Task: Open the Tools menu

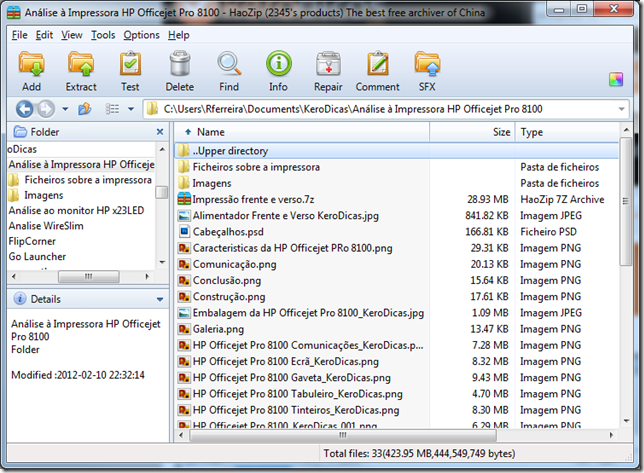Action: pyautogui.click(x=103, y=35)
